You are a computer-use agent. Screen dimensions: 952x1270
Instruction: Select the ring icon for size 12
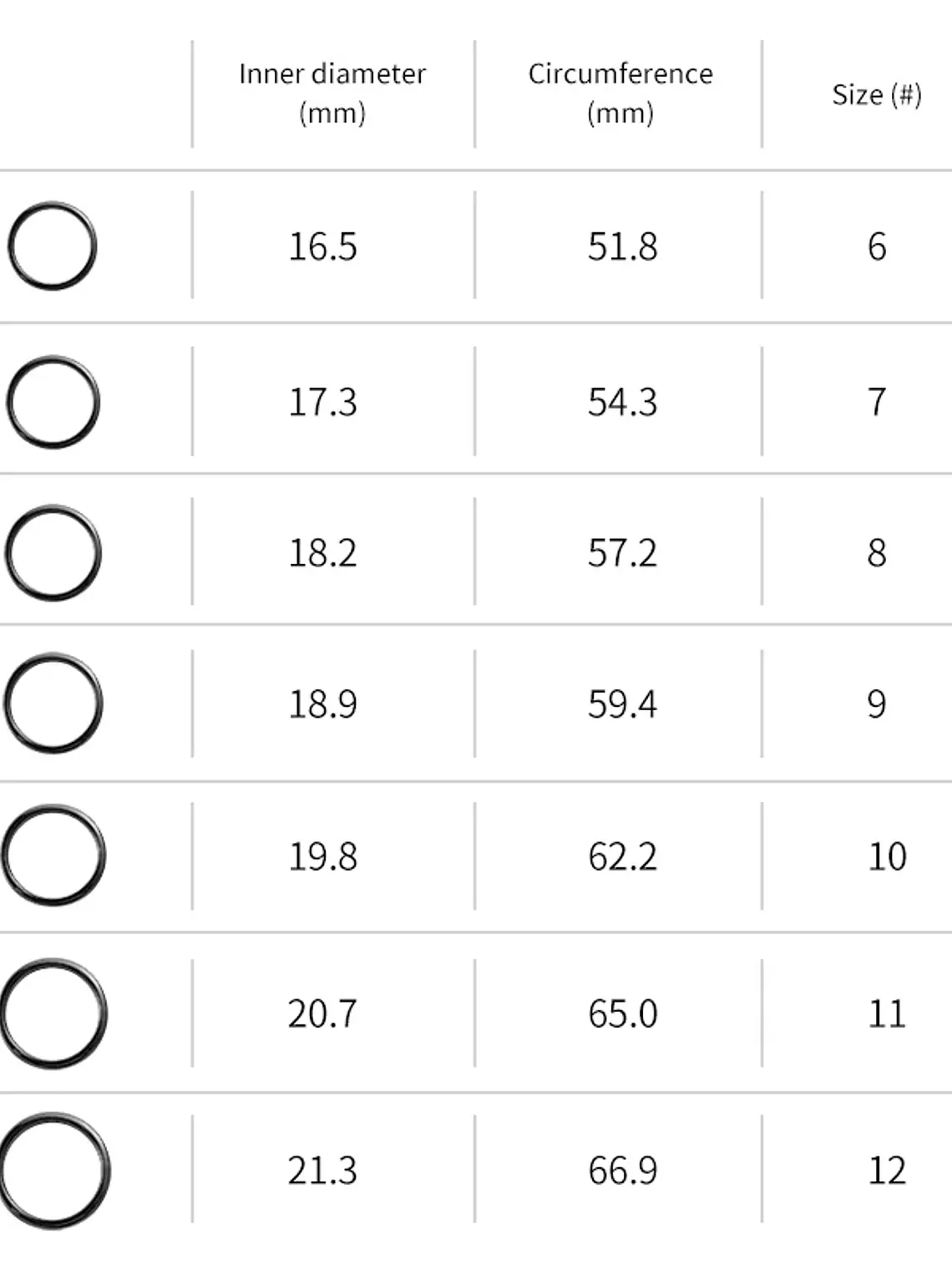pos(54,1170)
